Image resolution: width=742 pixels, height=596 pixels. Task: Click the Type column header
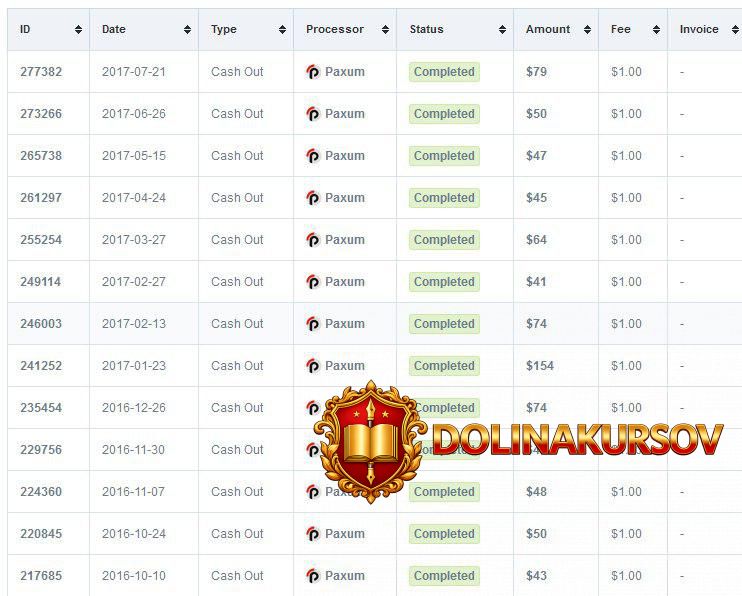(224, 30)
